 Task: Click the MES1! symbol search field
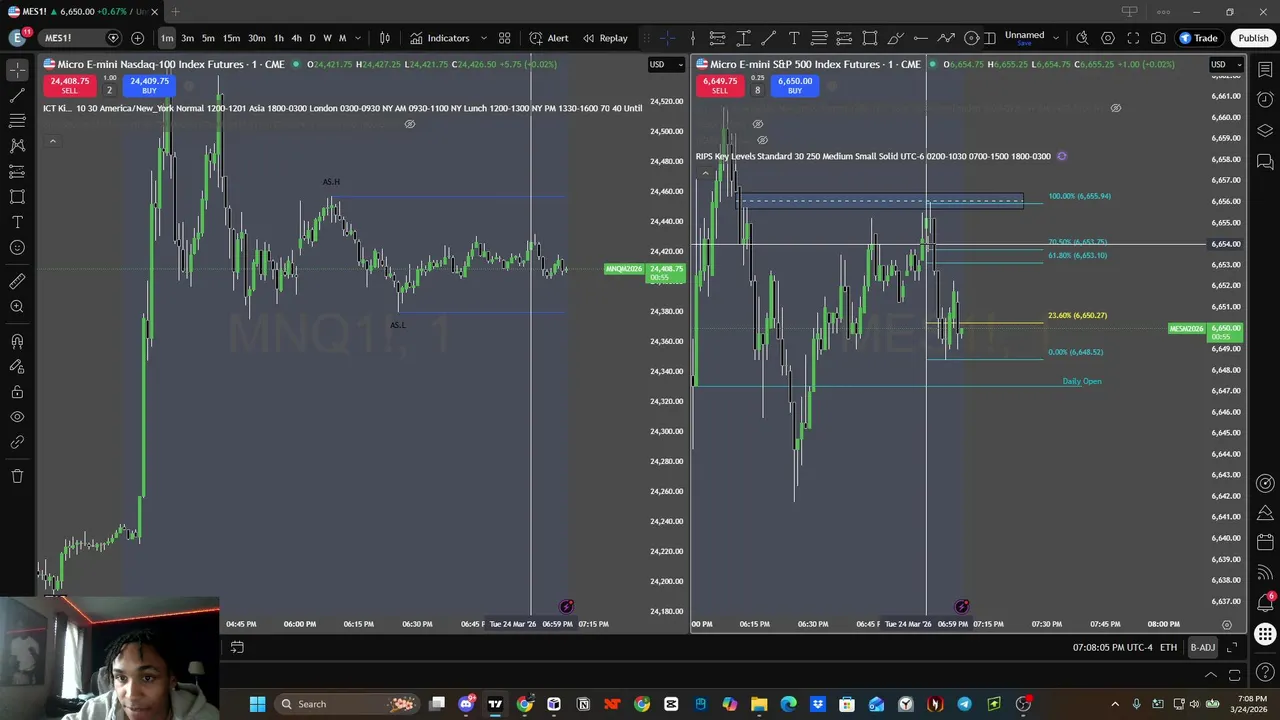(80, 38)
